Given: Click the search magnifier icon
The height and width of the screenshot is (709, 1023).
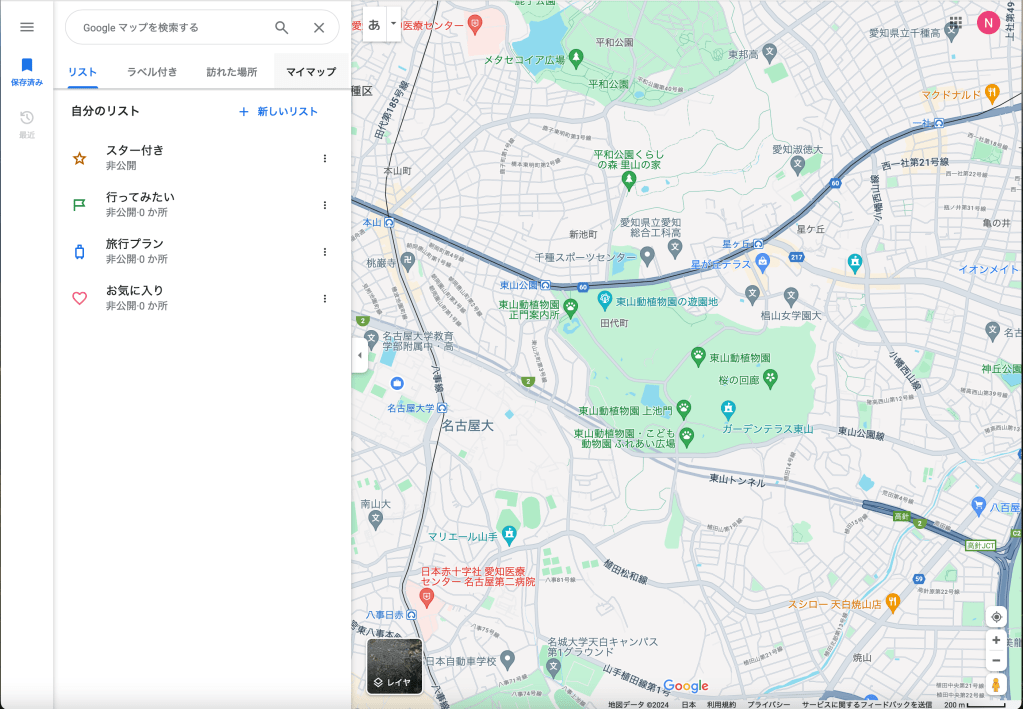Looking at the screenshot, I should click(282, 28).
